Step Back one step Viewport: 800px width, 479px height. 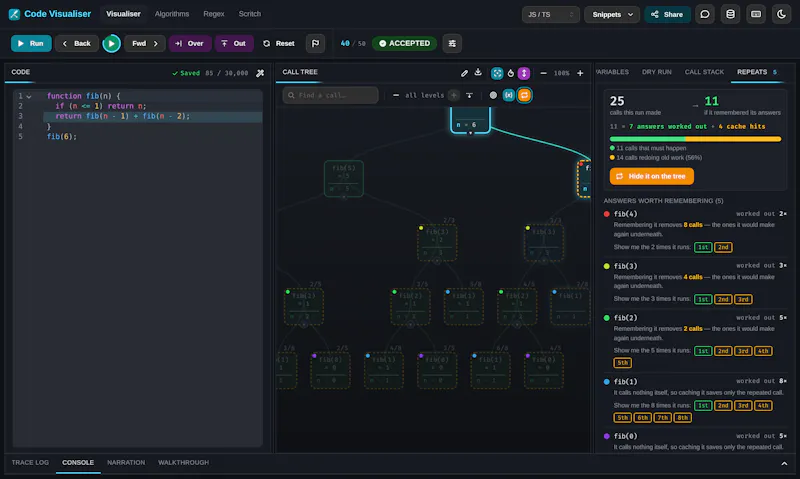coord(77,43)
